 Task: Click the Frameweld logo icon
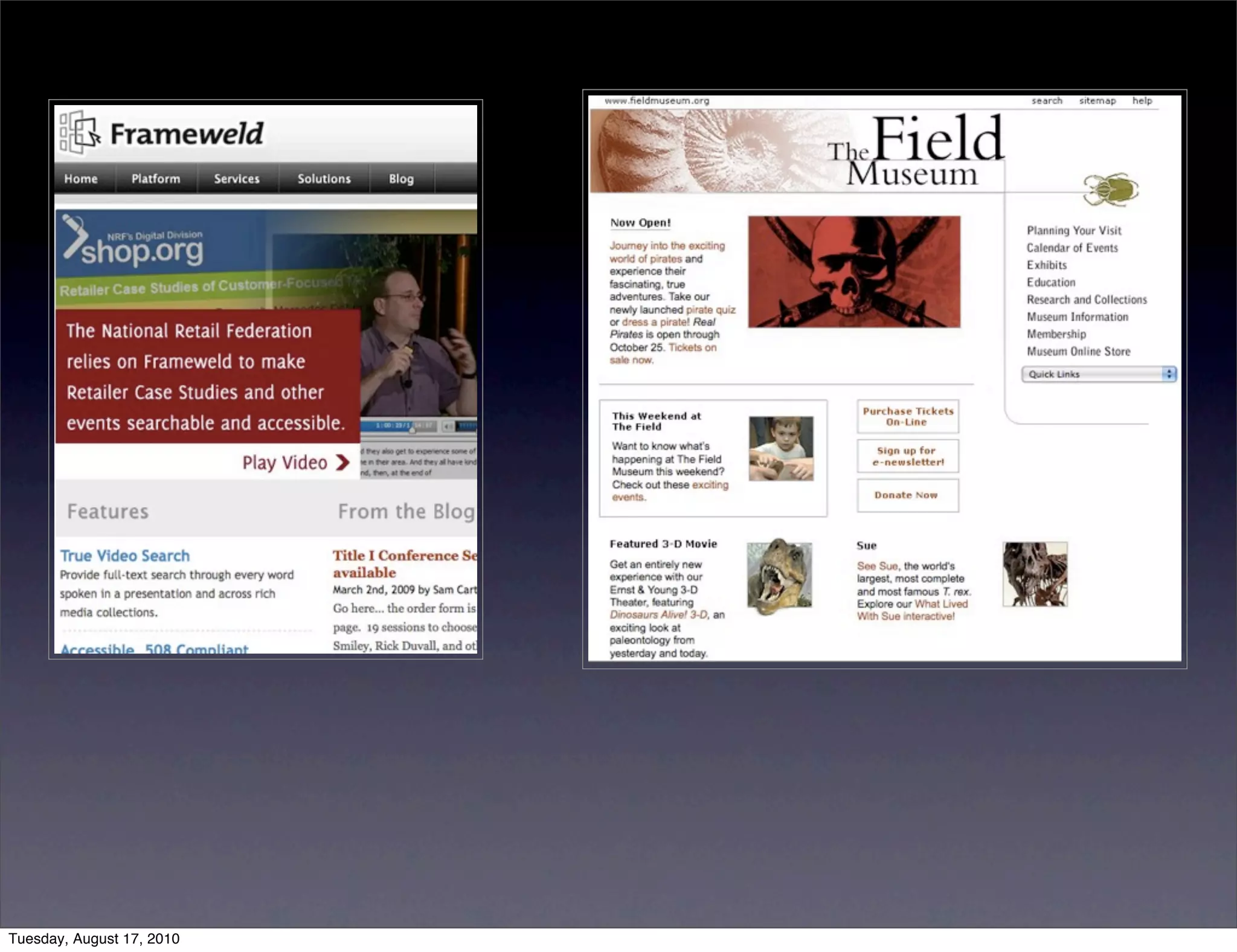(x=80, y=132)
